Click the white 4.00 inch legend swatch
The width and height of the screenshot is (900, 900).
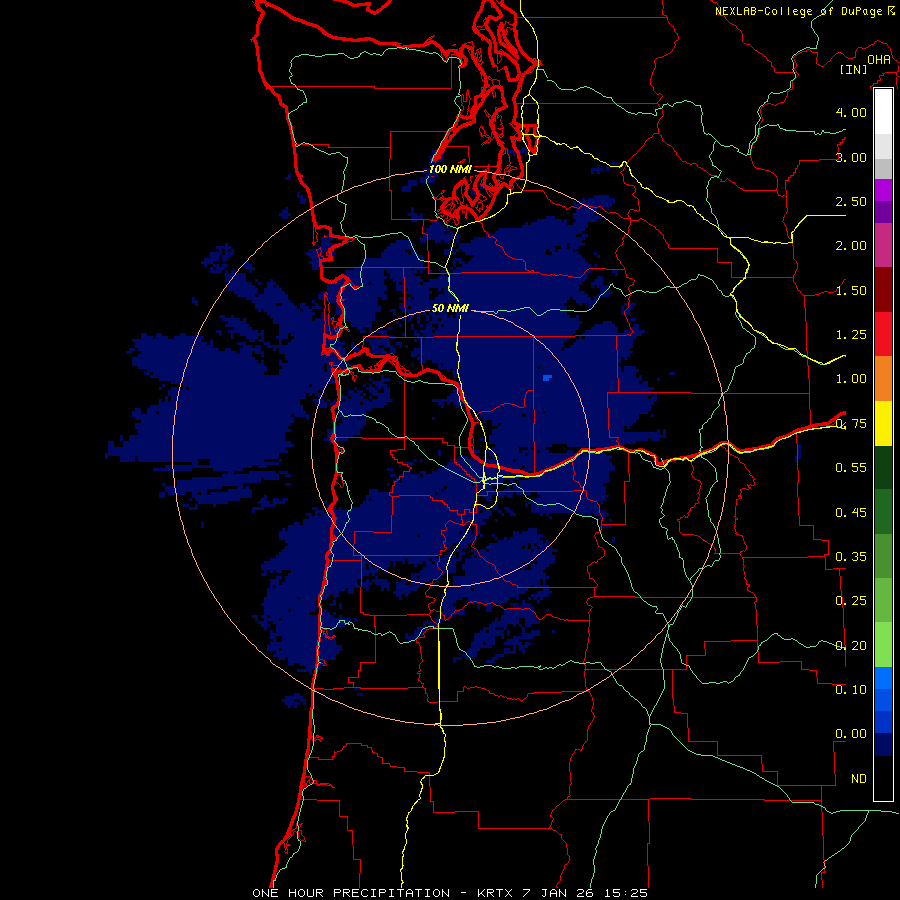[x=883, y=112]
